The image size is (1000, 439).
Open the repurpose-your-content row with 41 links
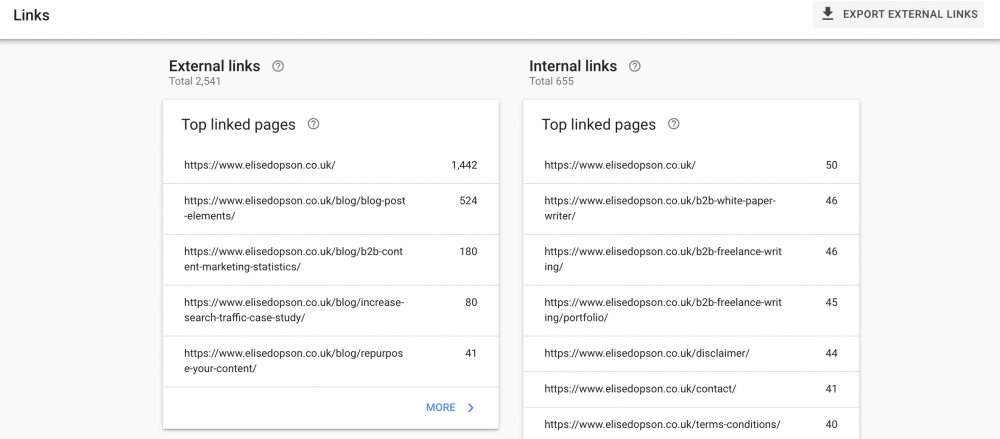pyautogui.click(x=330, y=361)
